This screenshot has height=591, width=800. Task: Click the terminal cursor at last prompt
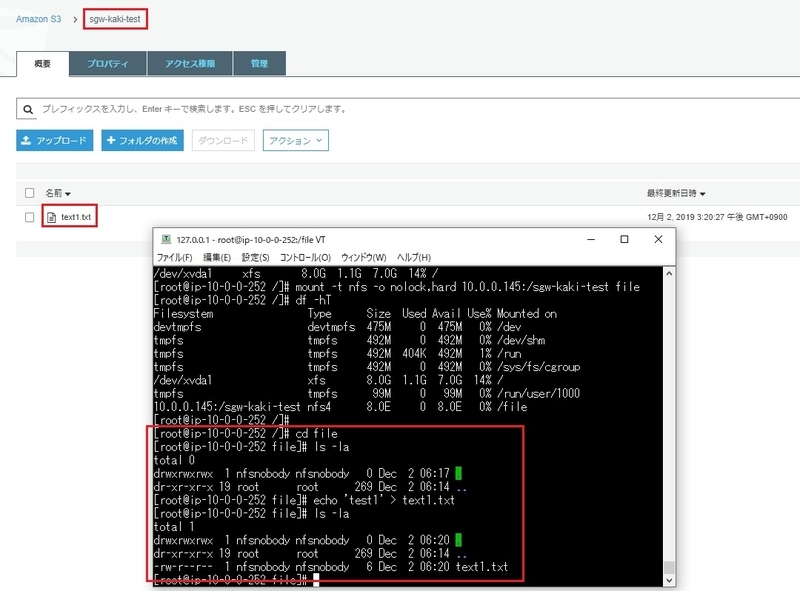[x=316, y=580]
